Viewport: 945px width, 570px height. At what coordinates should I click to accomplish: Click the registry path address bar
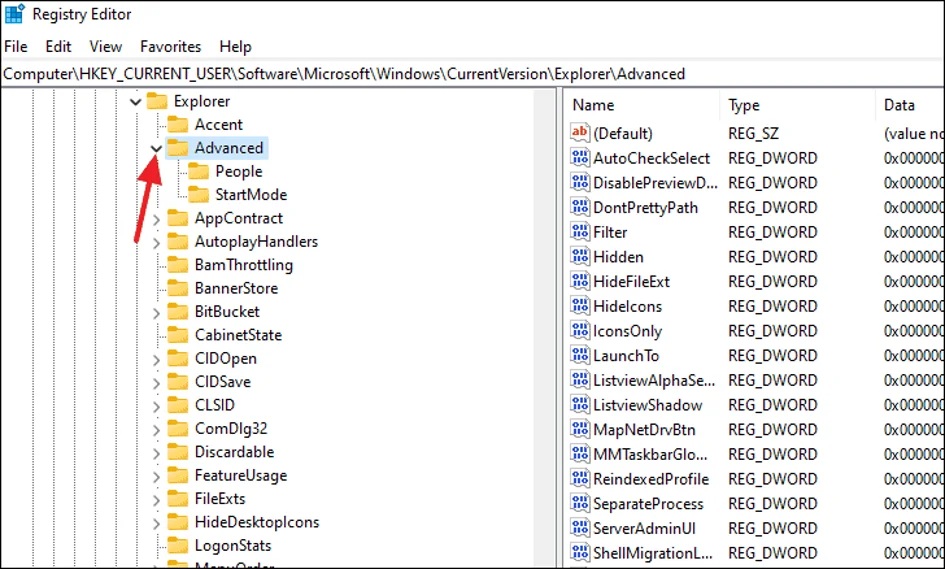pos(472,74)
